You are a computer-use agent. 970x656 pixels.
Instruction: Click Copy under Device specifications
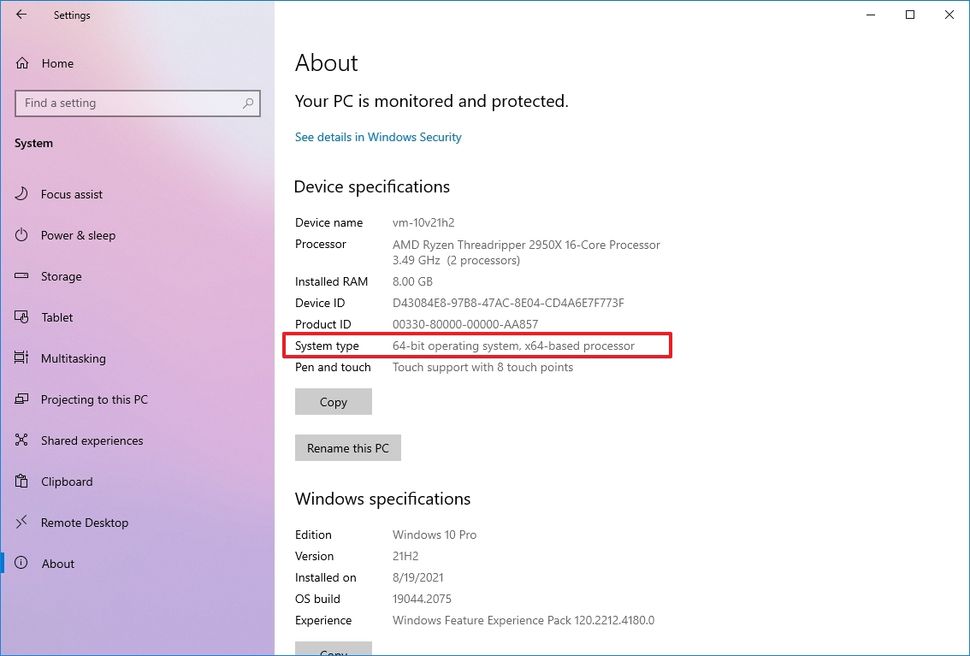(333, 401)
